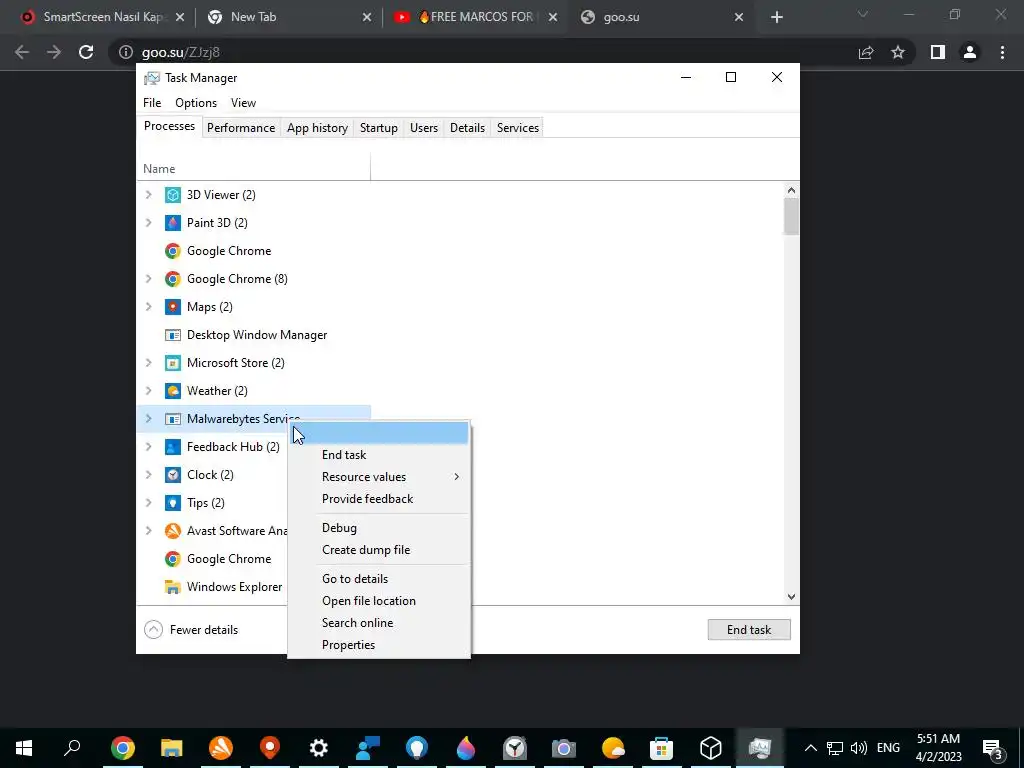This screenshot has height=768, width=1024.
Task: Click Chrome's share page icon
Action: tap(866, 52)
